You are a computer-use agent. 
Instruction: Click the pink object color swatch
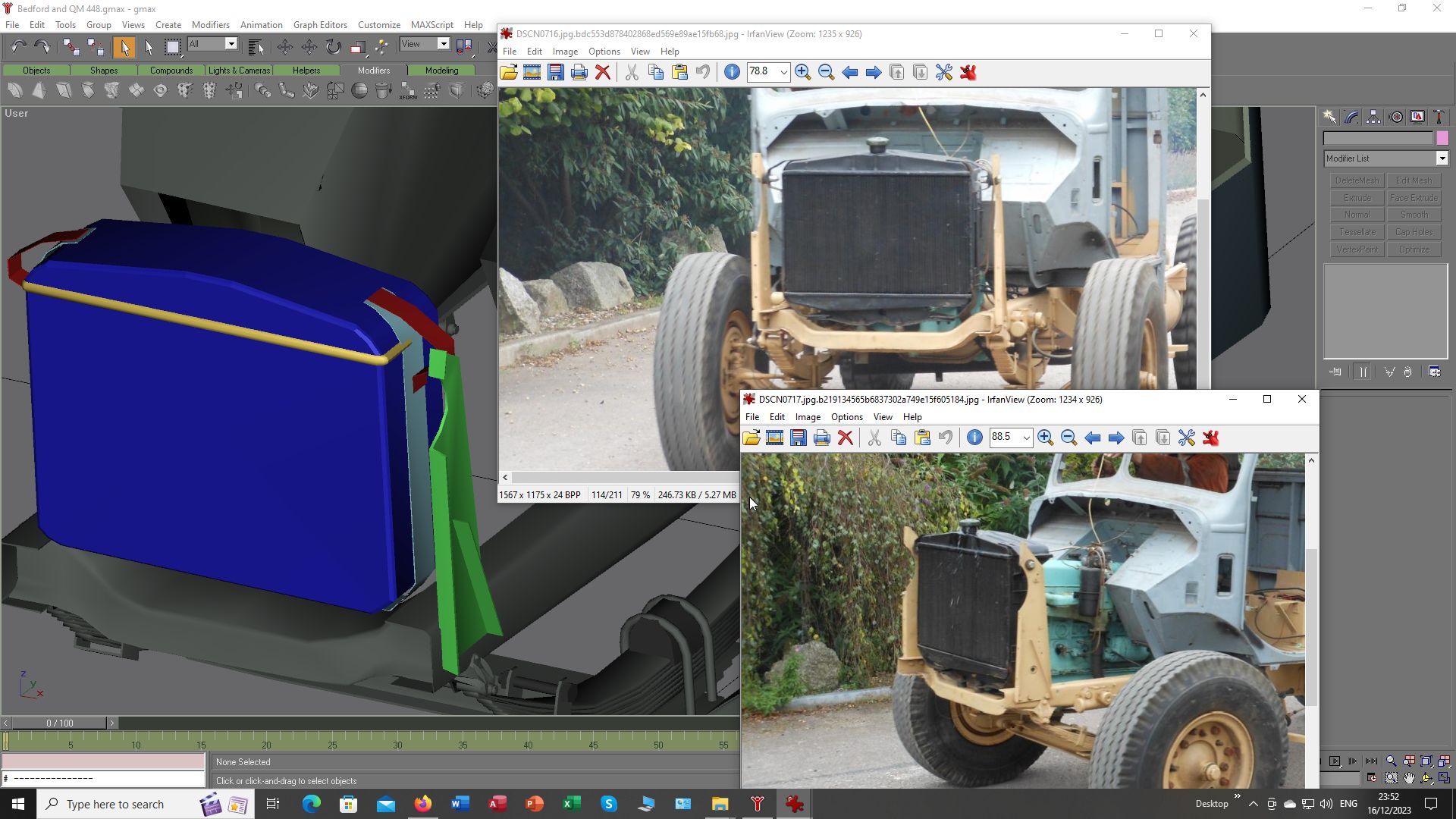(x=1442, y=138)
